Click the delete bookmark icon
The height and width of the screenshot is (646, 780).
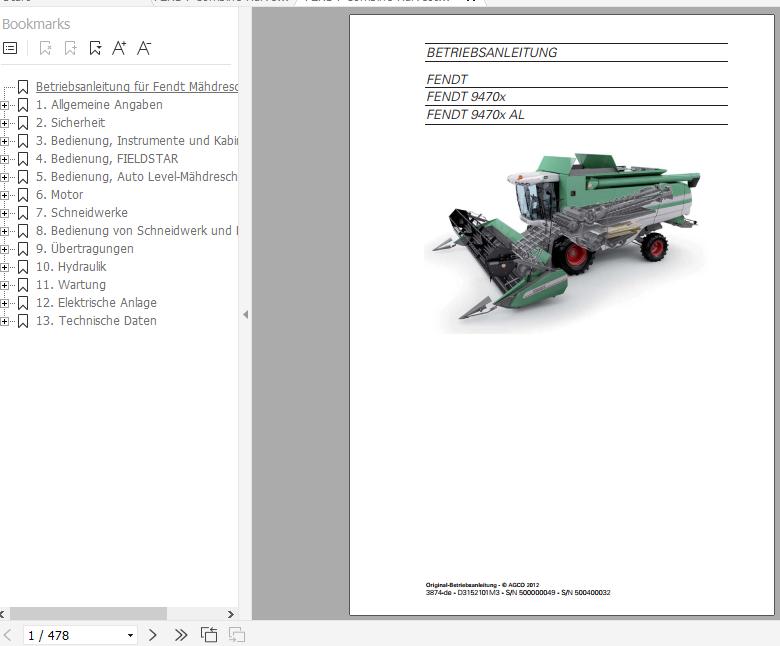tap(45, 48)
